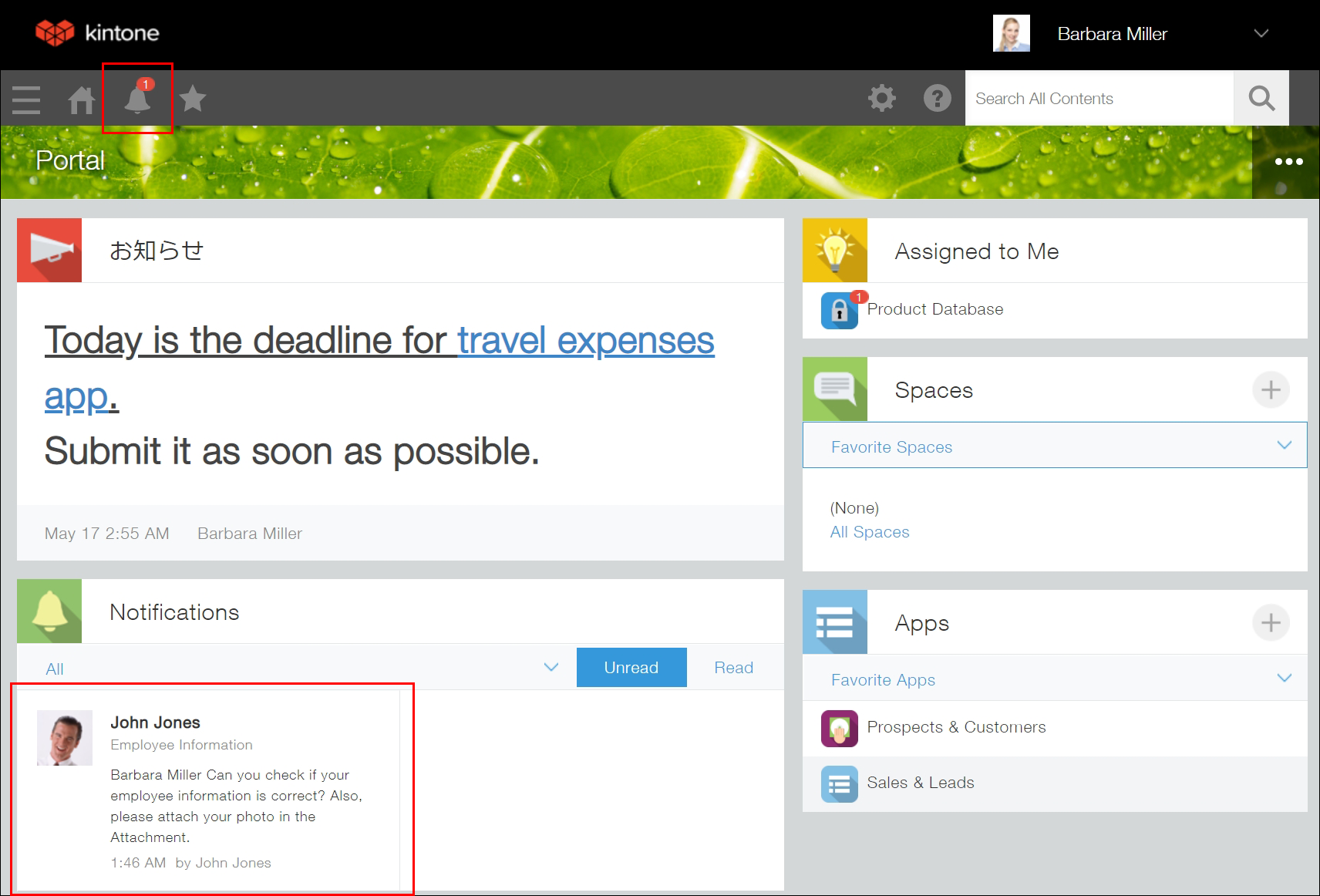Switch to the Unread notifications tab
Viewport: 1320px width, 896px height.
(631, 667)
